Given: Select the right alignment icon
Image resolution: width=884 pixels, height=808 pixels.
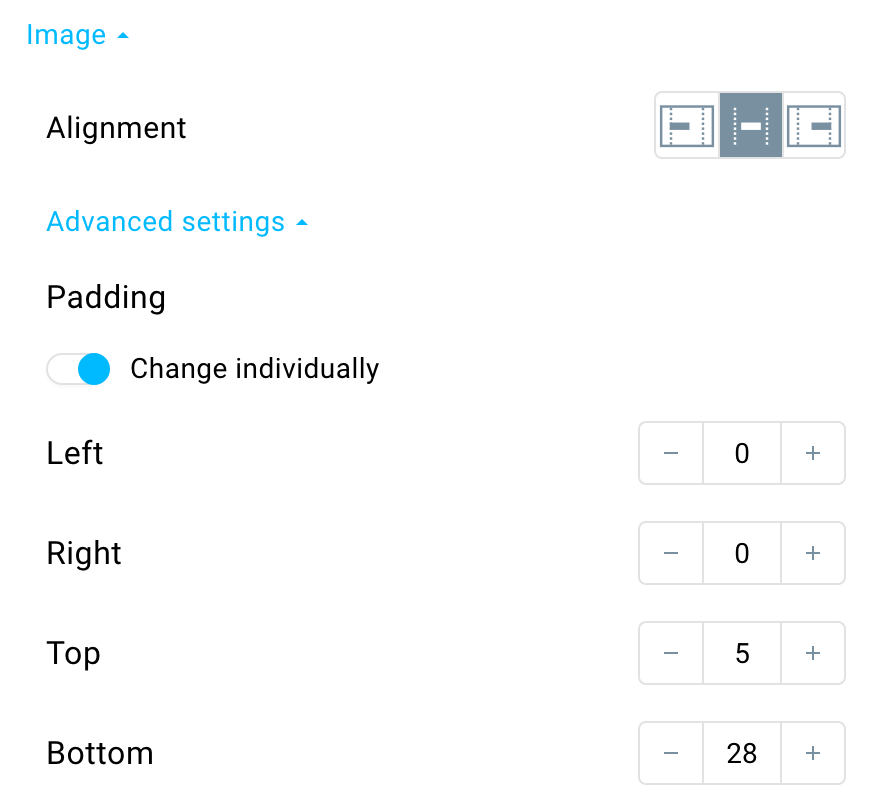Looking at the screenshot, I should click(814, 125).
